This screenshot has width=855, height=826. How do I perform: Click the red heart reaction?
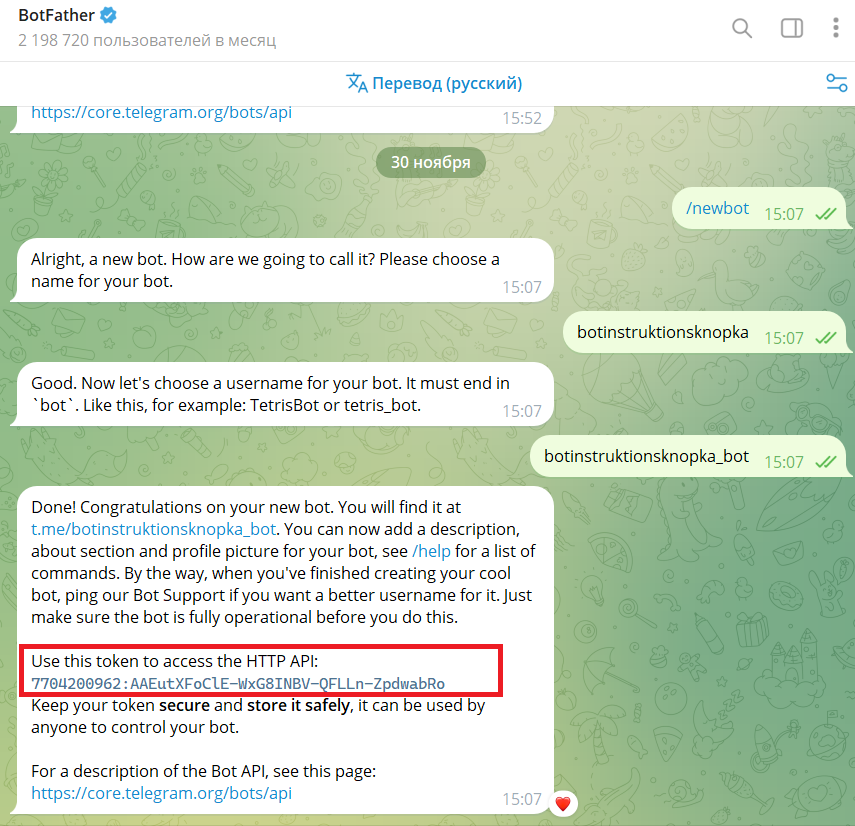pos(563,803)
